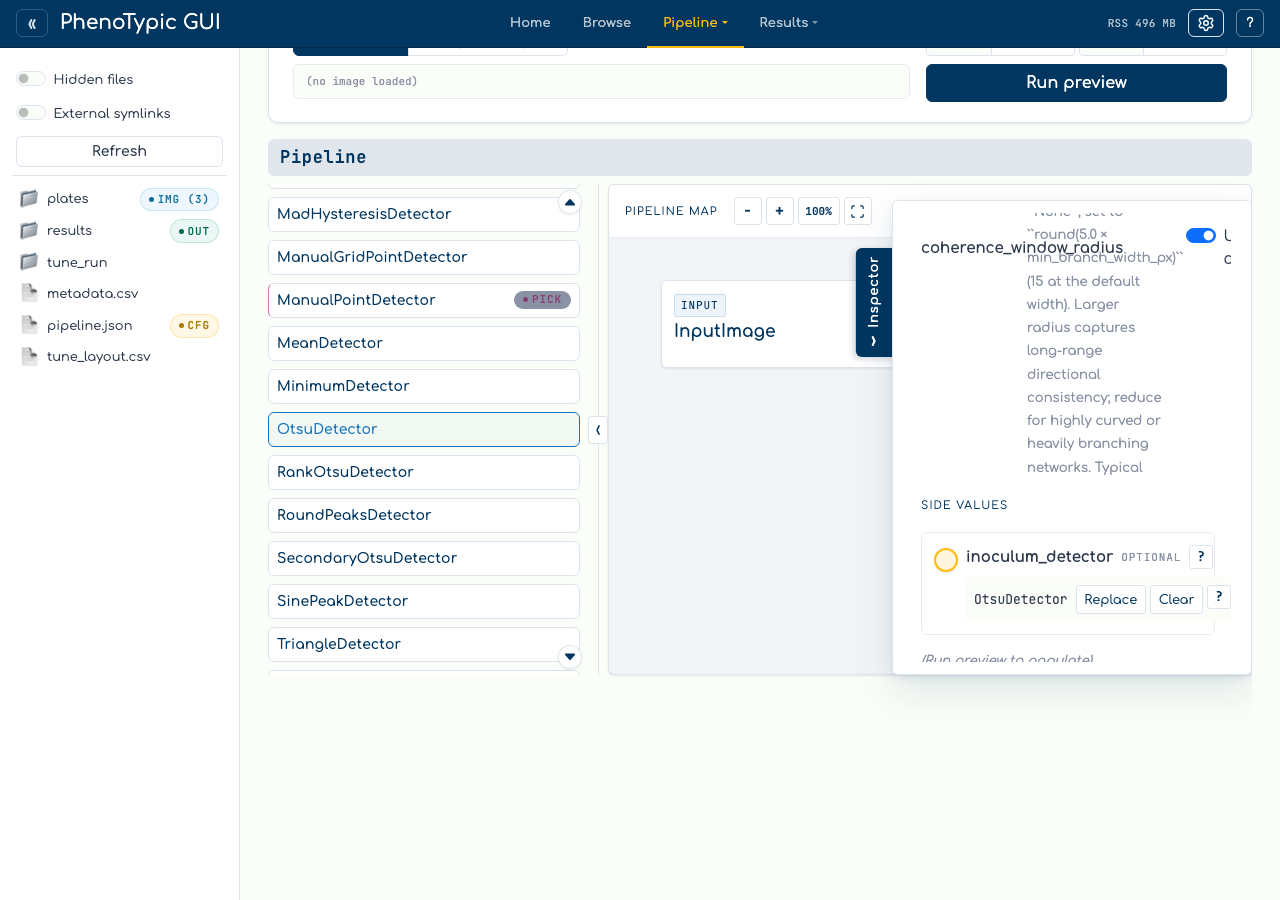Viewport: 1280px width, 900px height.
Task: Click Replace for OtsuDetector
Action: (1111, 599)
